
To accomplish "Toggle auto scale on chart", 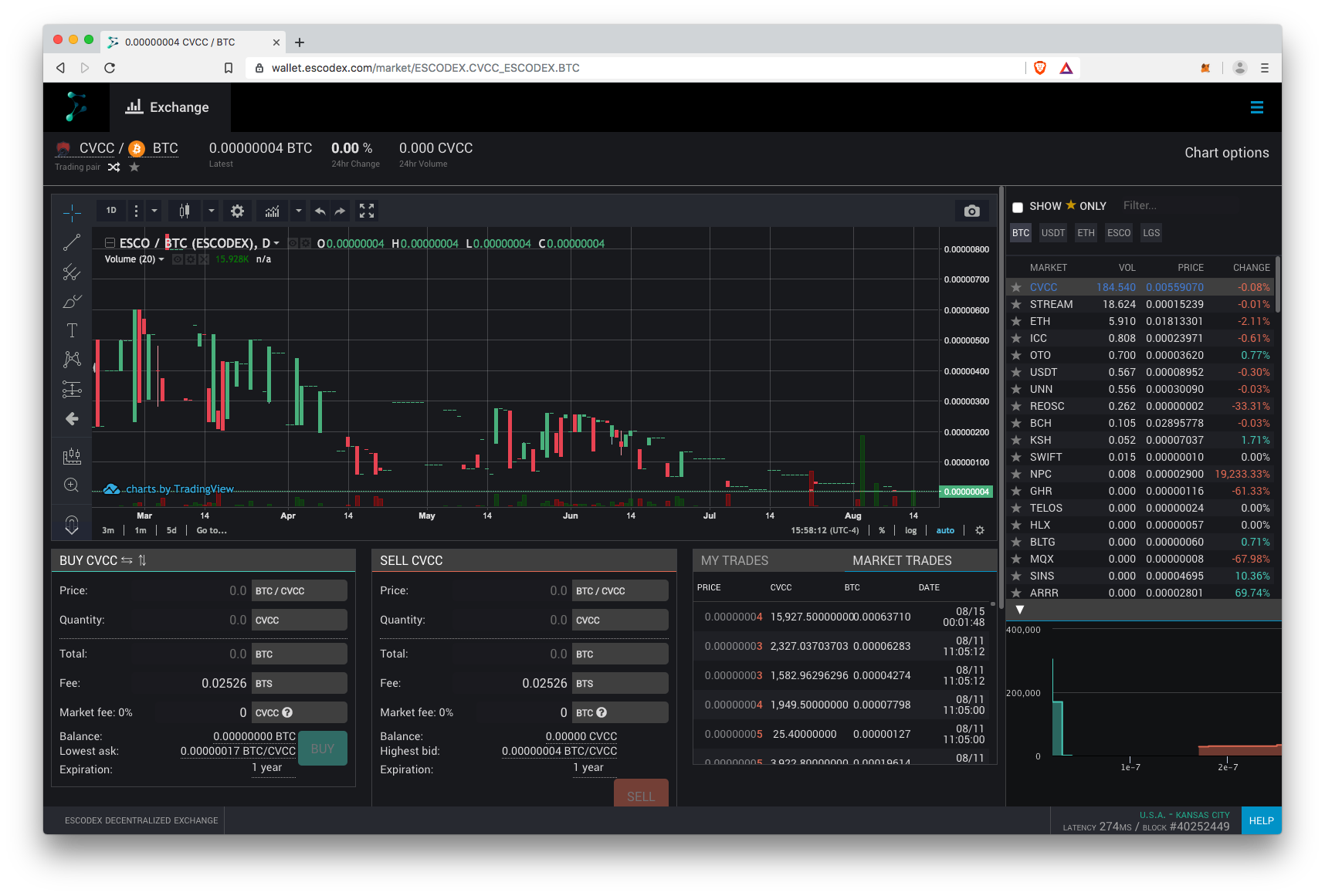I will (945, 530).
